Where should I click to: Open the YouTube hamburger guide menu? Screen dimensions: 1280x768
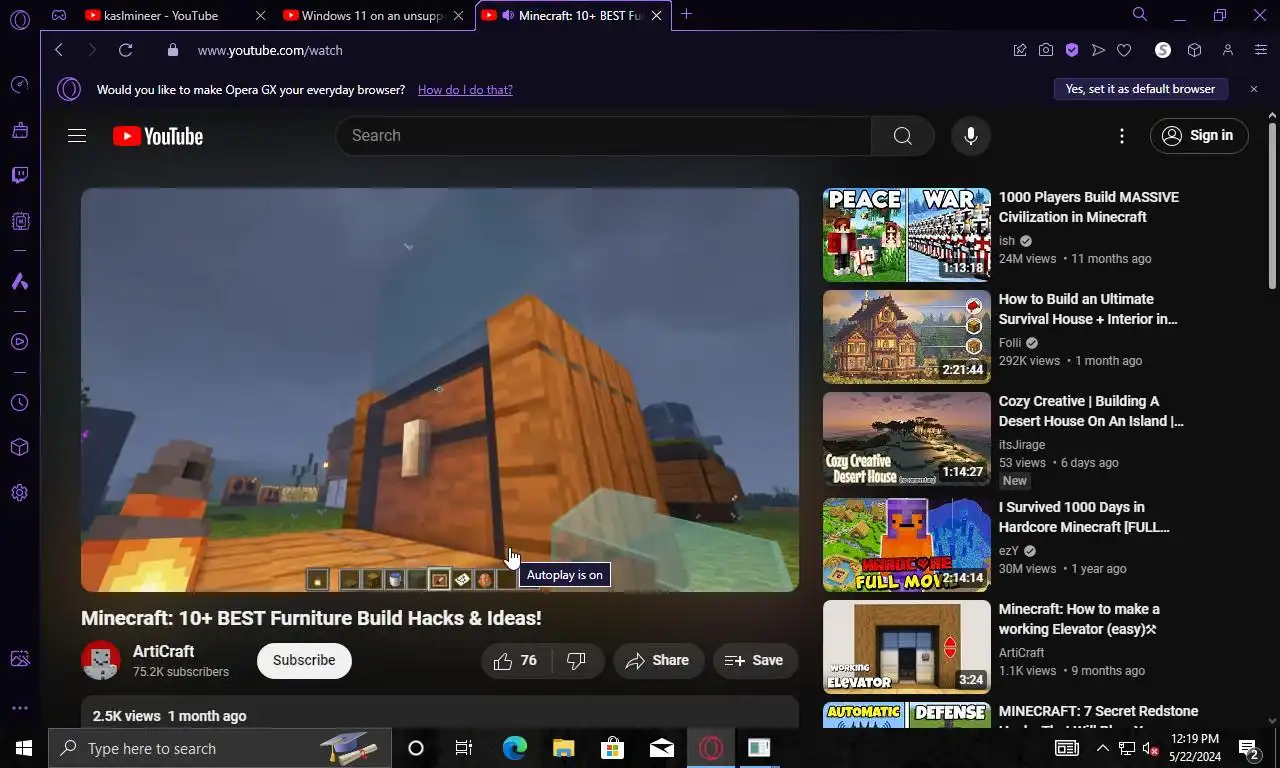point(77,136)
